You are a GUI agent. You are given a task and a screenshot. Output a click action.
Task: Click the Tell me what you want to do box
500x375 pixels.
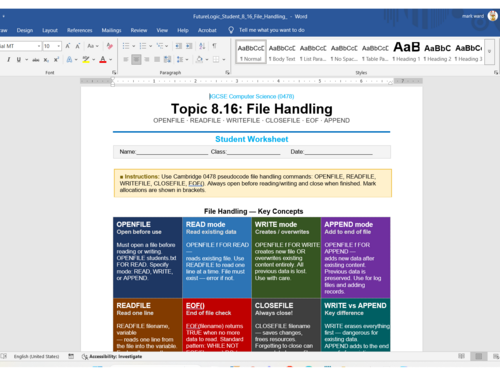(272, 30)
